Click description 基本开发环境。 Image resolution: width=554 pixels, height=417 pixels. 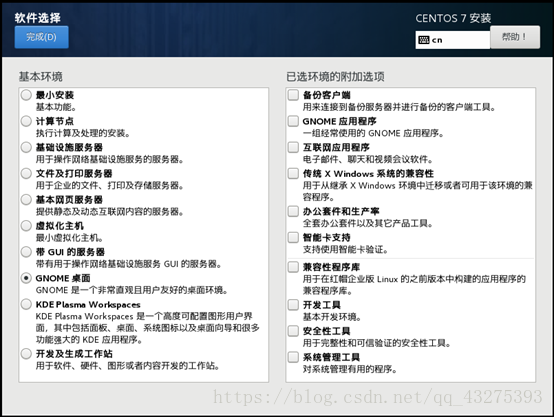[x=332, y=317]
